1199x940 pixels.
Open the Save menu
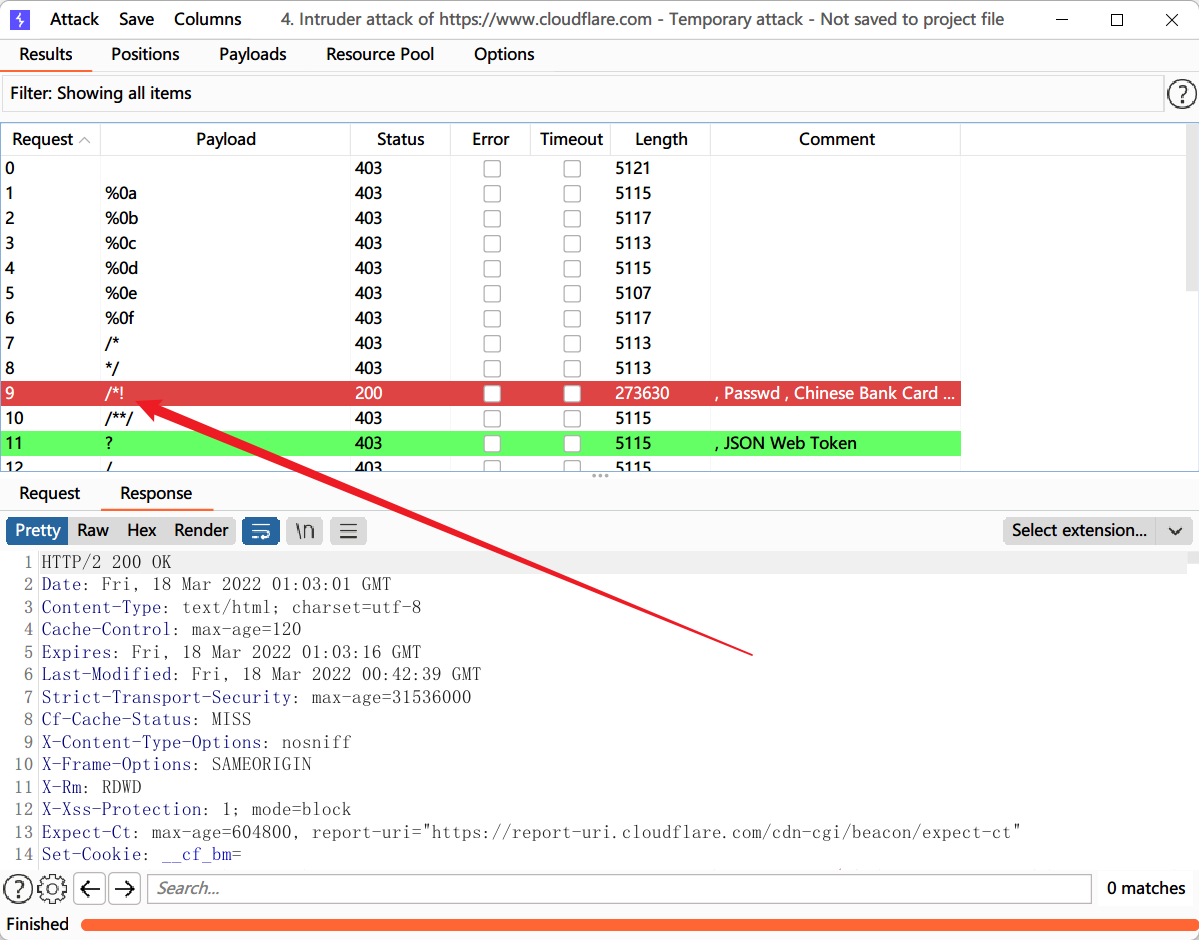tap(136, 20)
